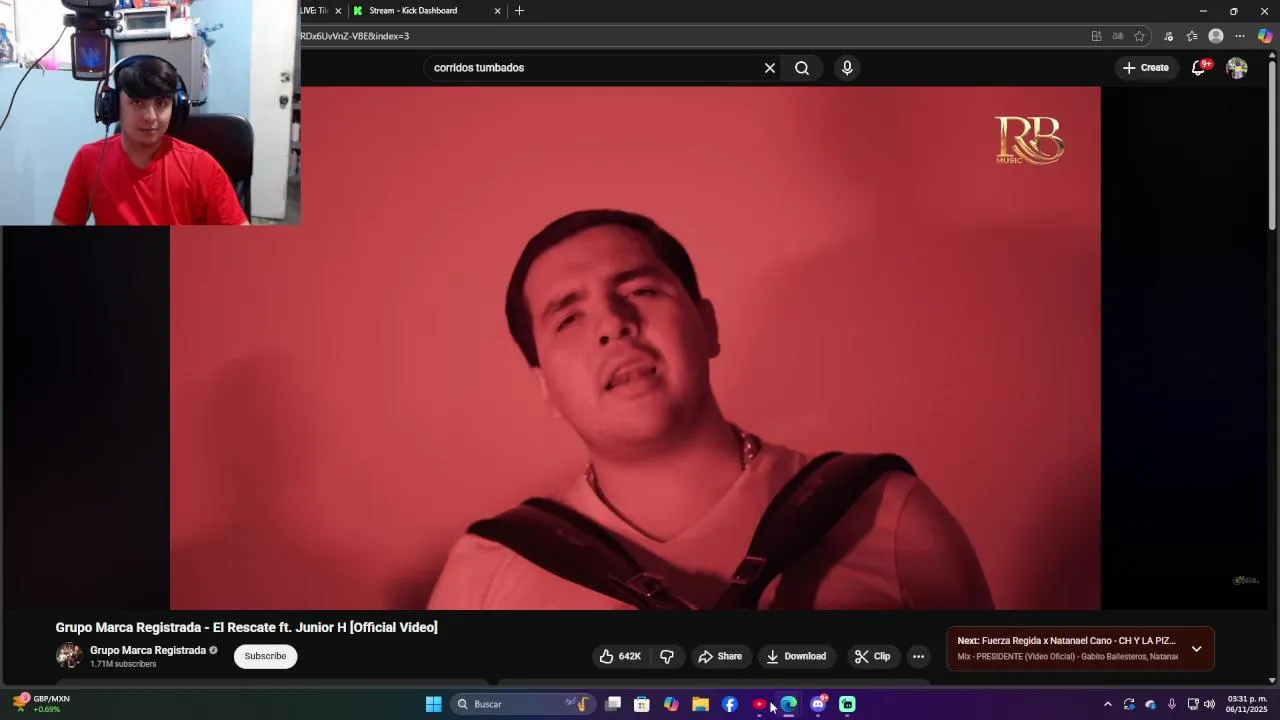Open the YouTube Create menu
1280x720 pixels.
1145,68
